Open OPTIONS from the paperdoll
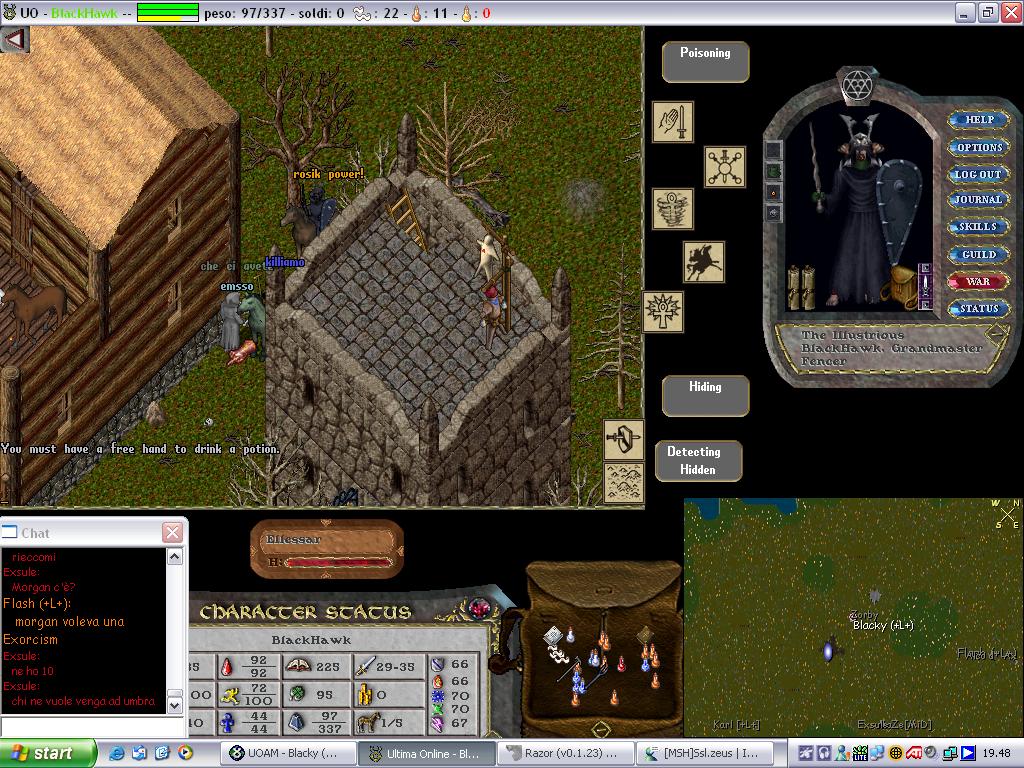This screenshot has width=1024, height=768. 979,147
